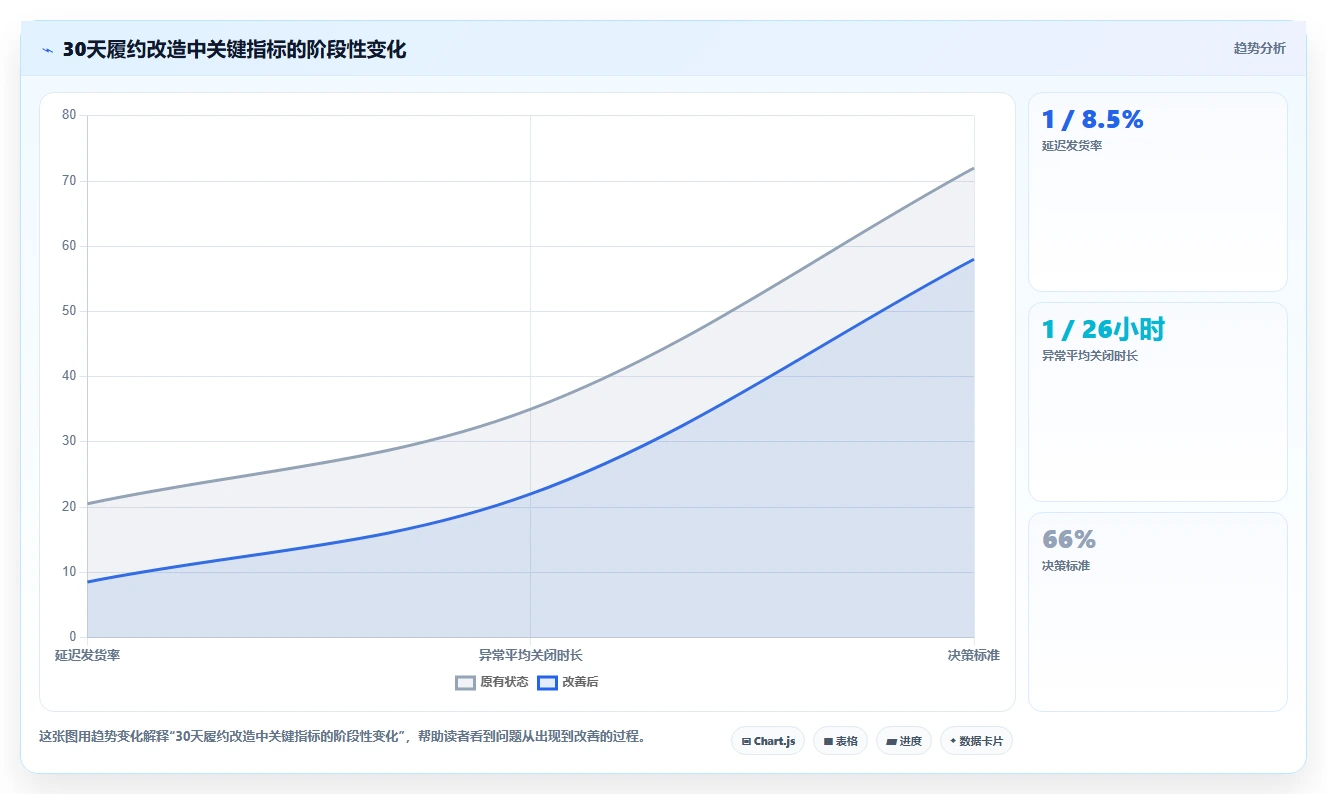Click the y-axis label 80

tap(69, 115)
